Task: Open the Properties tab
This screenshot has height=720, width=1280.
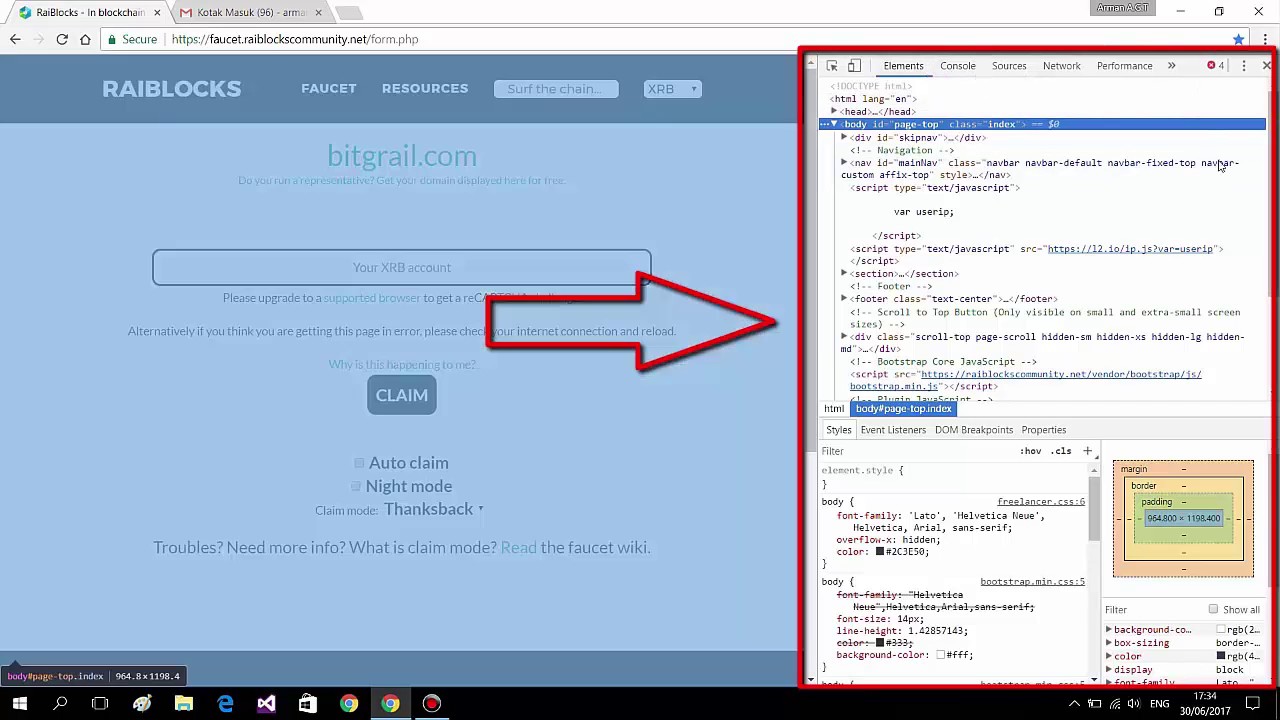Action: [x=1043, y=430]
